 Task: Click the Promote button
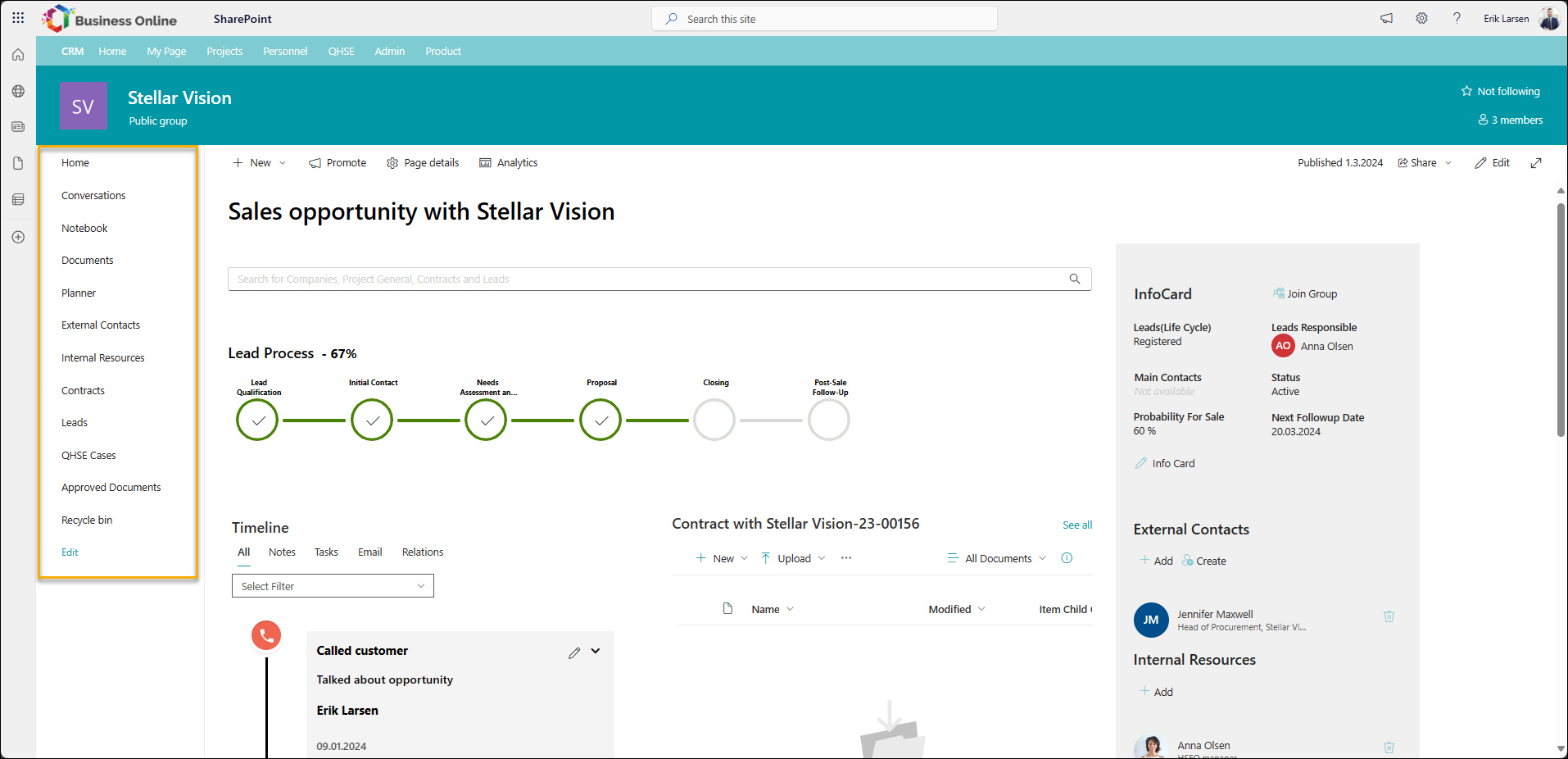[x=338, y=163]
